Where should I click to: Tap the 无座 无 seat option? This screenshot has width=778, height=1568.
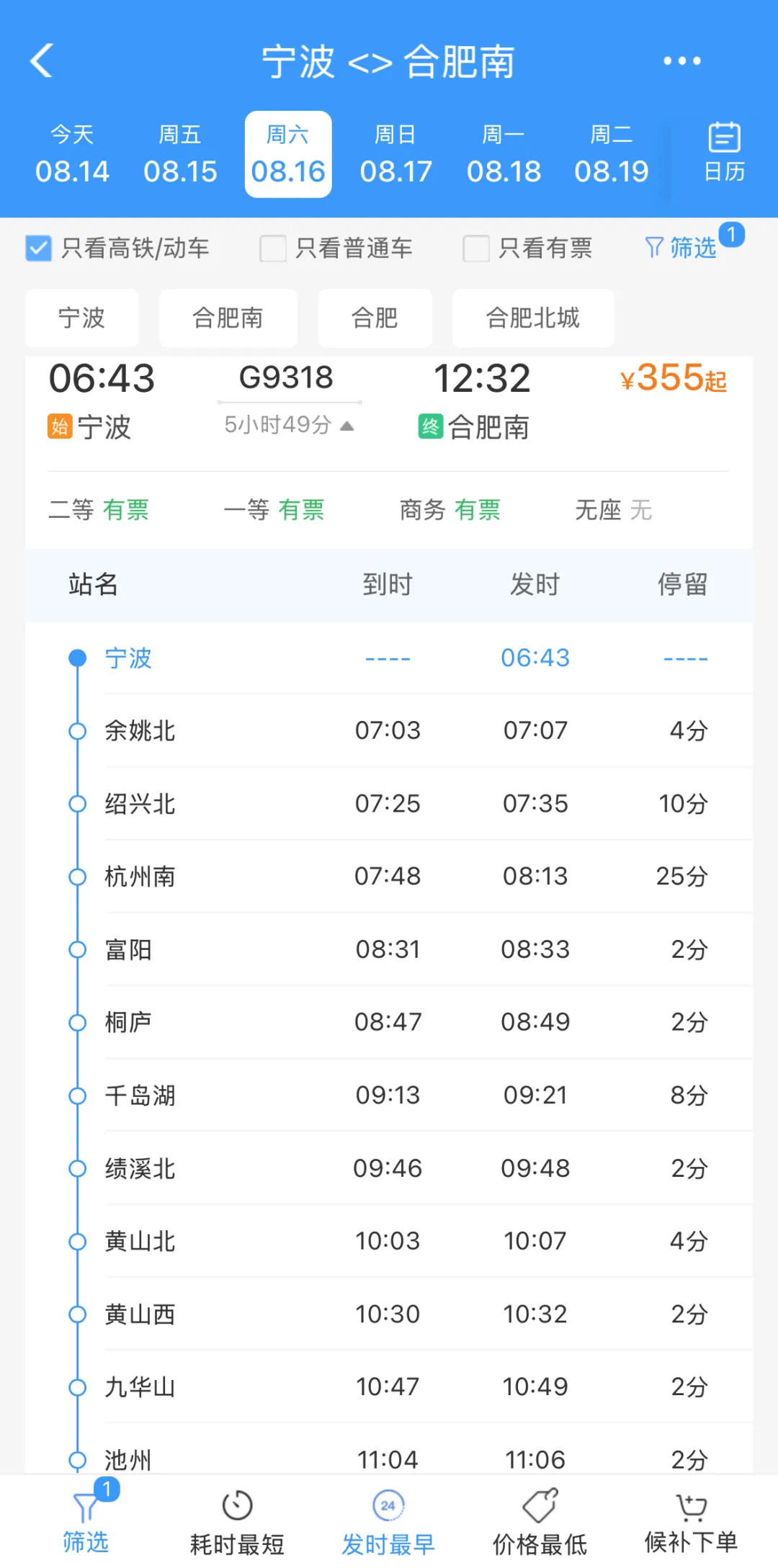tap(614, 510)
